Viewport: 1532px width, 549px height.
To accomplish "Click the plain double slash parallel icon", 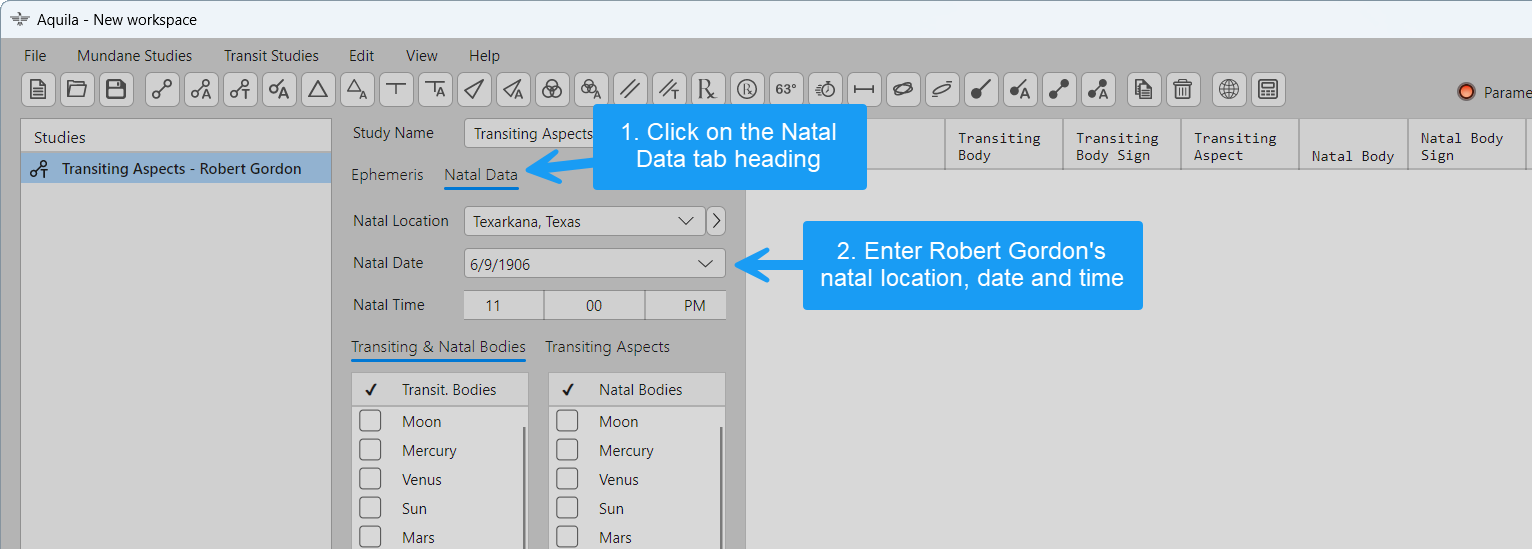I will click(630, 89).
